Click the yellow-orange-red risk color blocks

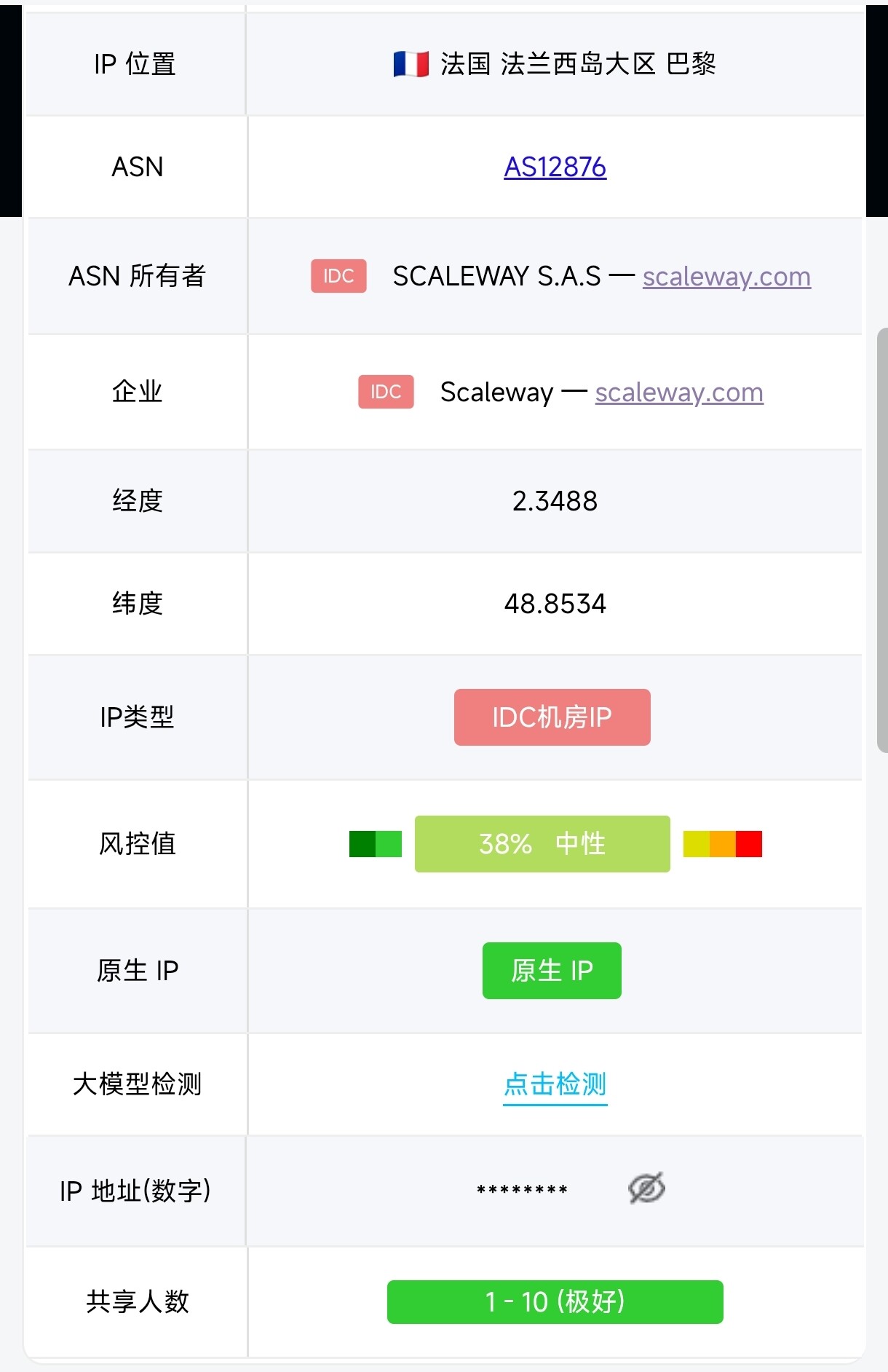(723, 844)
